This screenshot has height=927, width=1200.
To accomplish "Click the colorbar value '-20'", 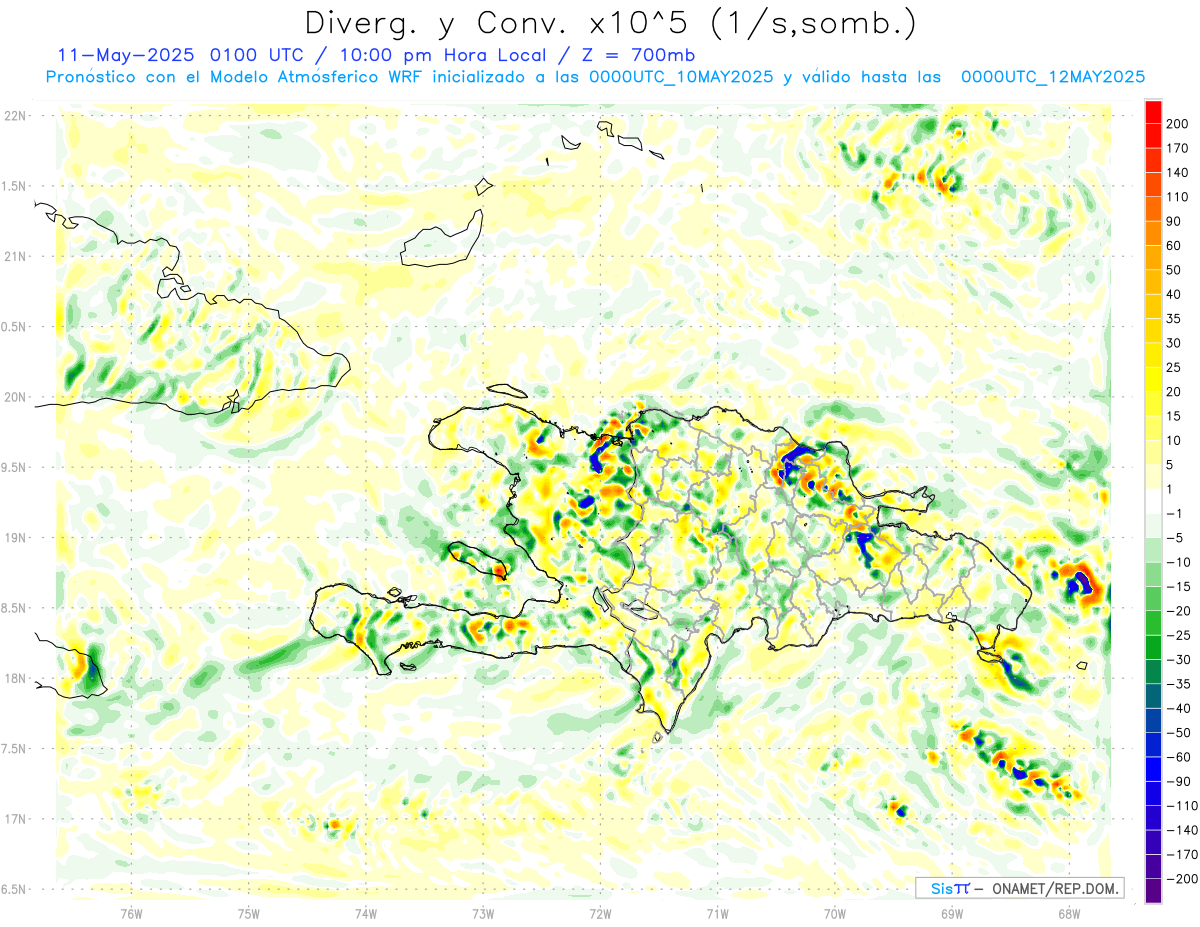I will tap(1179, 612).
